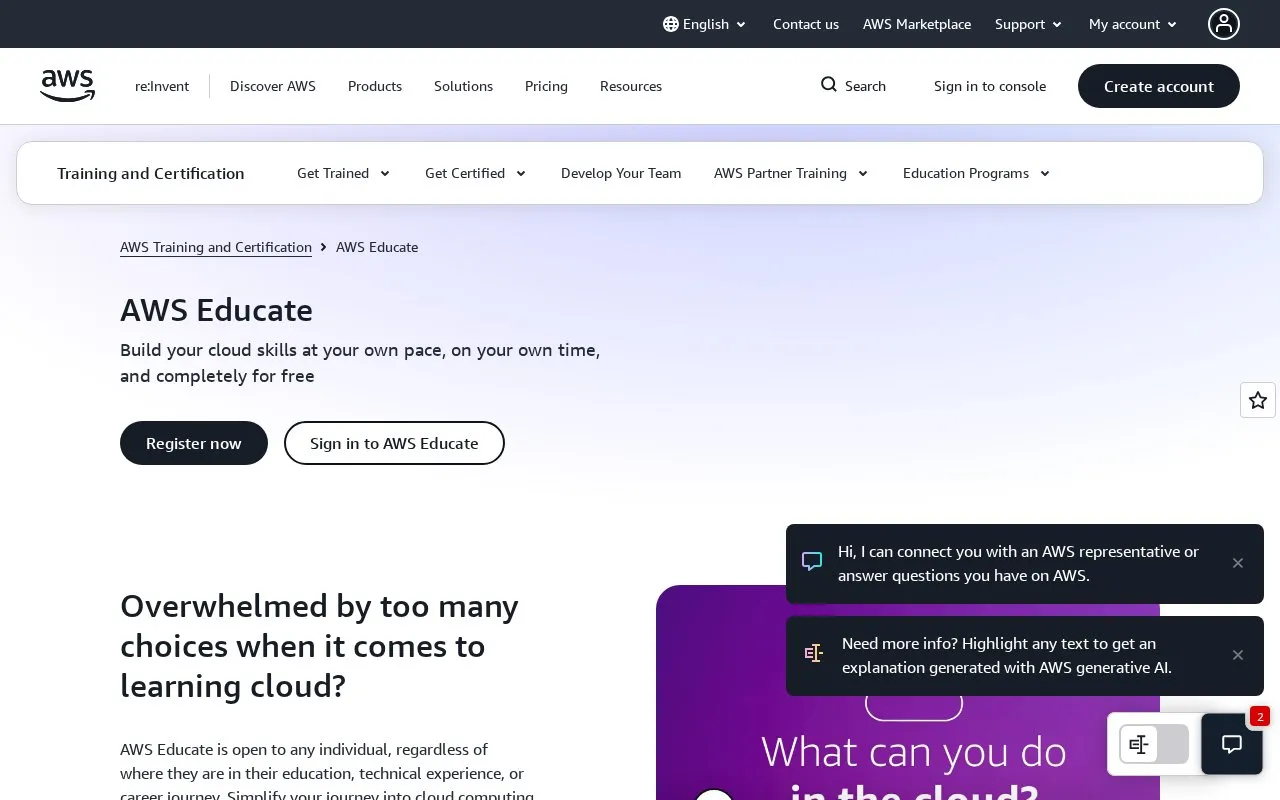The height and width of the screenshot is (800, 1280).
Task: Click Sign in to AWS Educate button
Action: tap(394, 443)
